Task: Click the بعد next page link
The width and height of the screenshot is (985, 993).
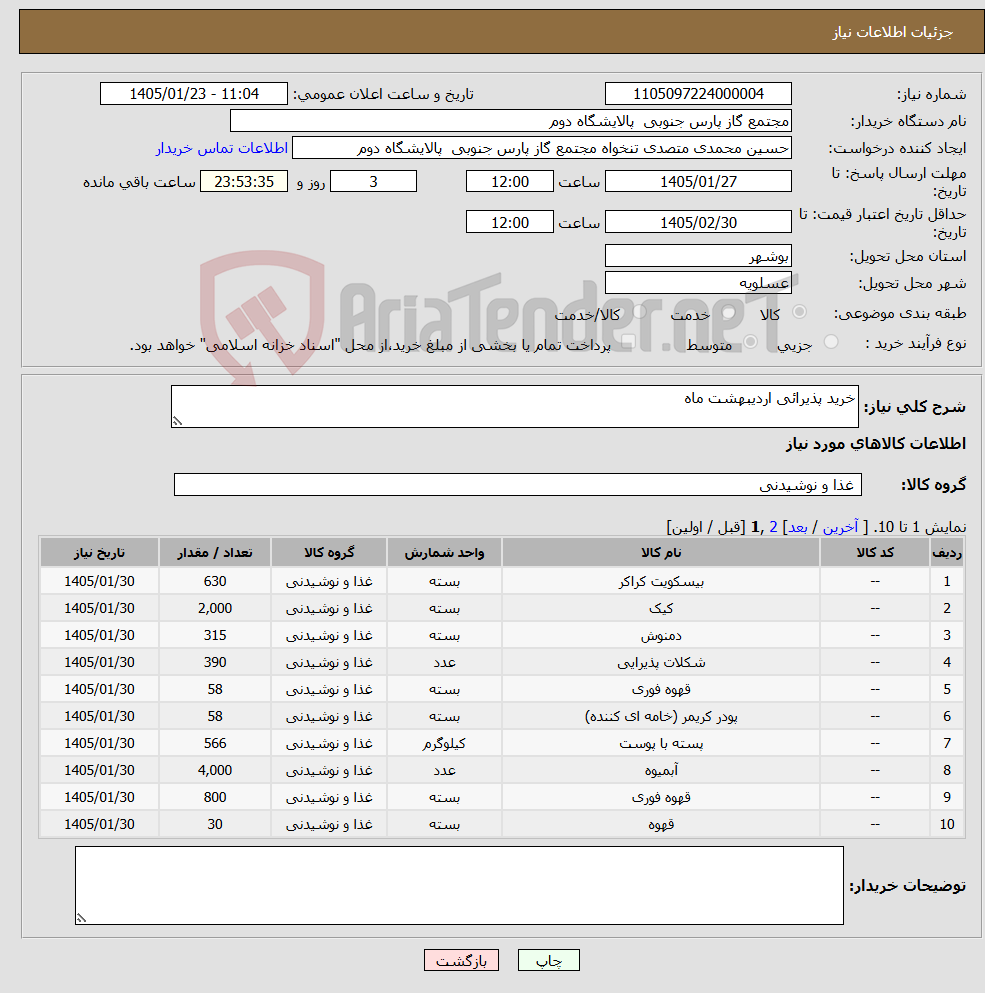Action: coord(797,527)
